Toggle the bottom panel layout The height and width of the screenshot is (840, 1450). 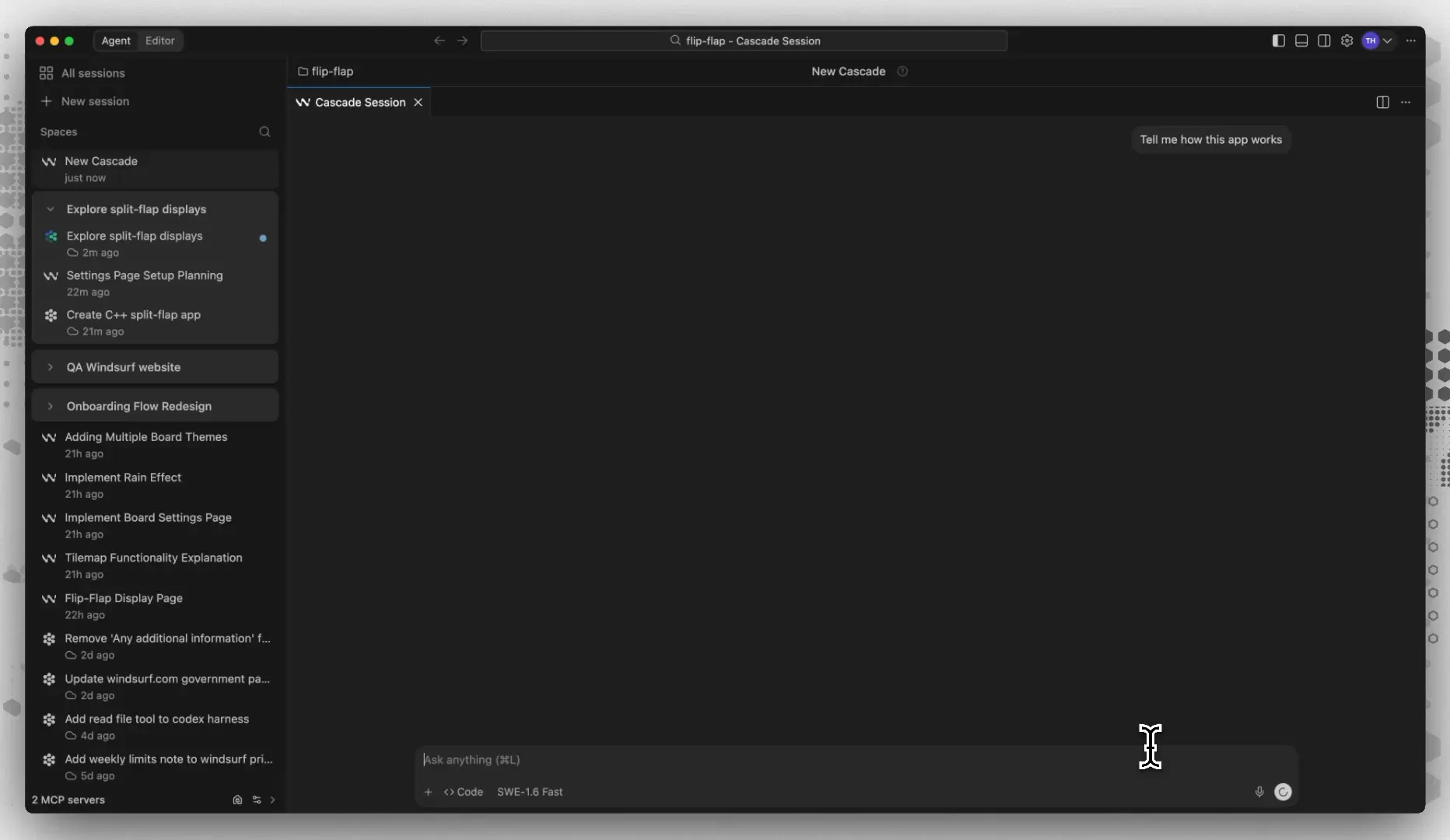[x=1301, y=40]
